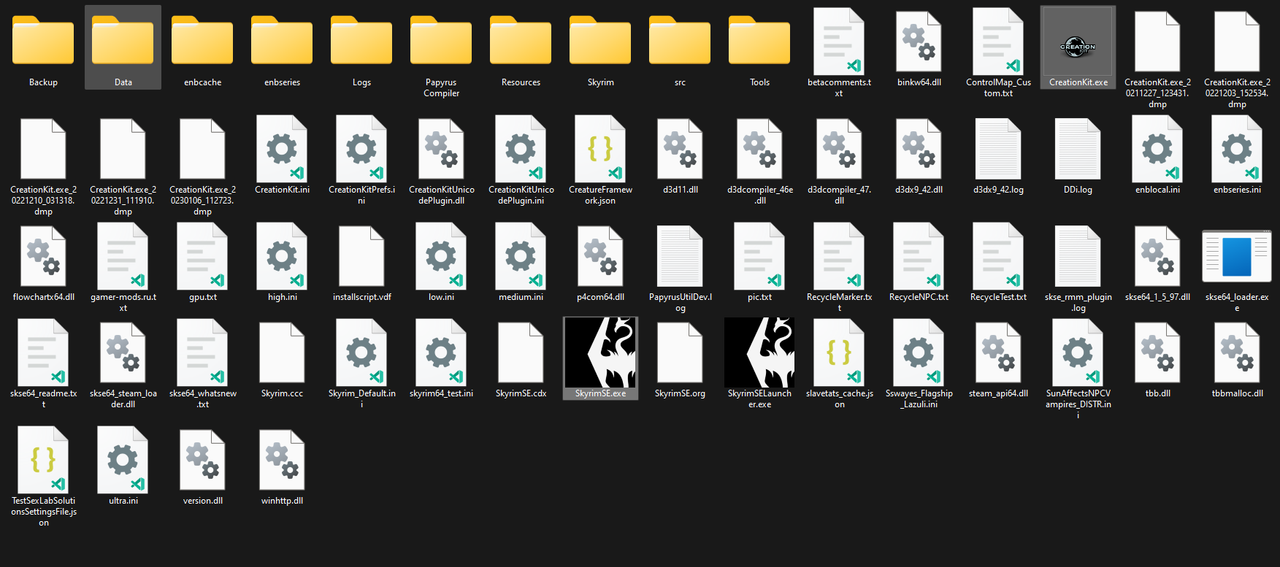The width and height of the screenshot is (1280, 567).
Task: Select the PapyrusUtilDev.log file
Action: tap(680, 256)
